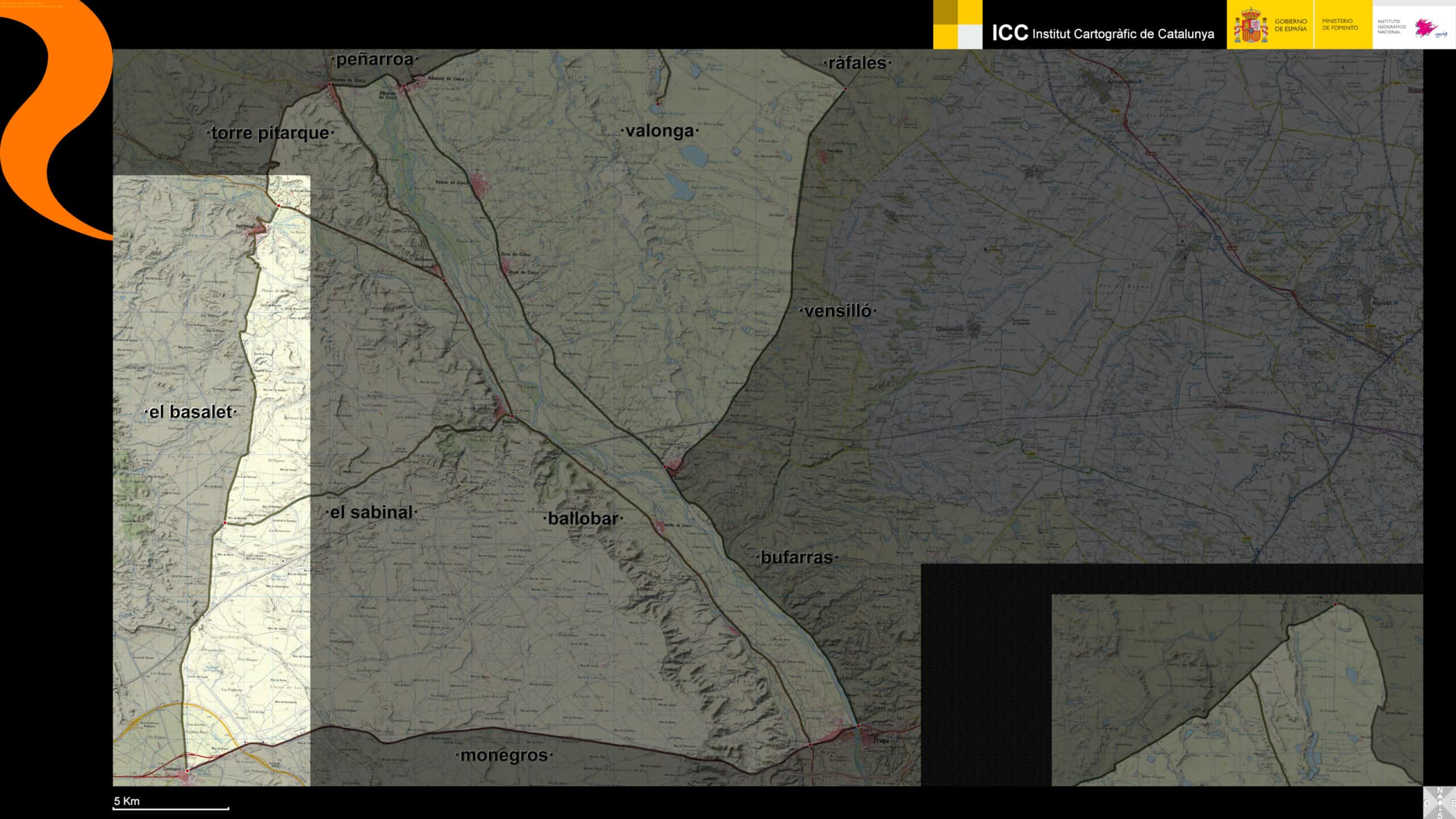Click the 'vensilló' map label
Viewport: 1456px width, 819px height.
[x=838, y=311]
